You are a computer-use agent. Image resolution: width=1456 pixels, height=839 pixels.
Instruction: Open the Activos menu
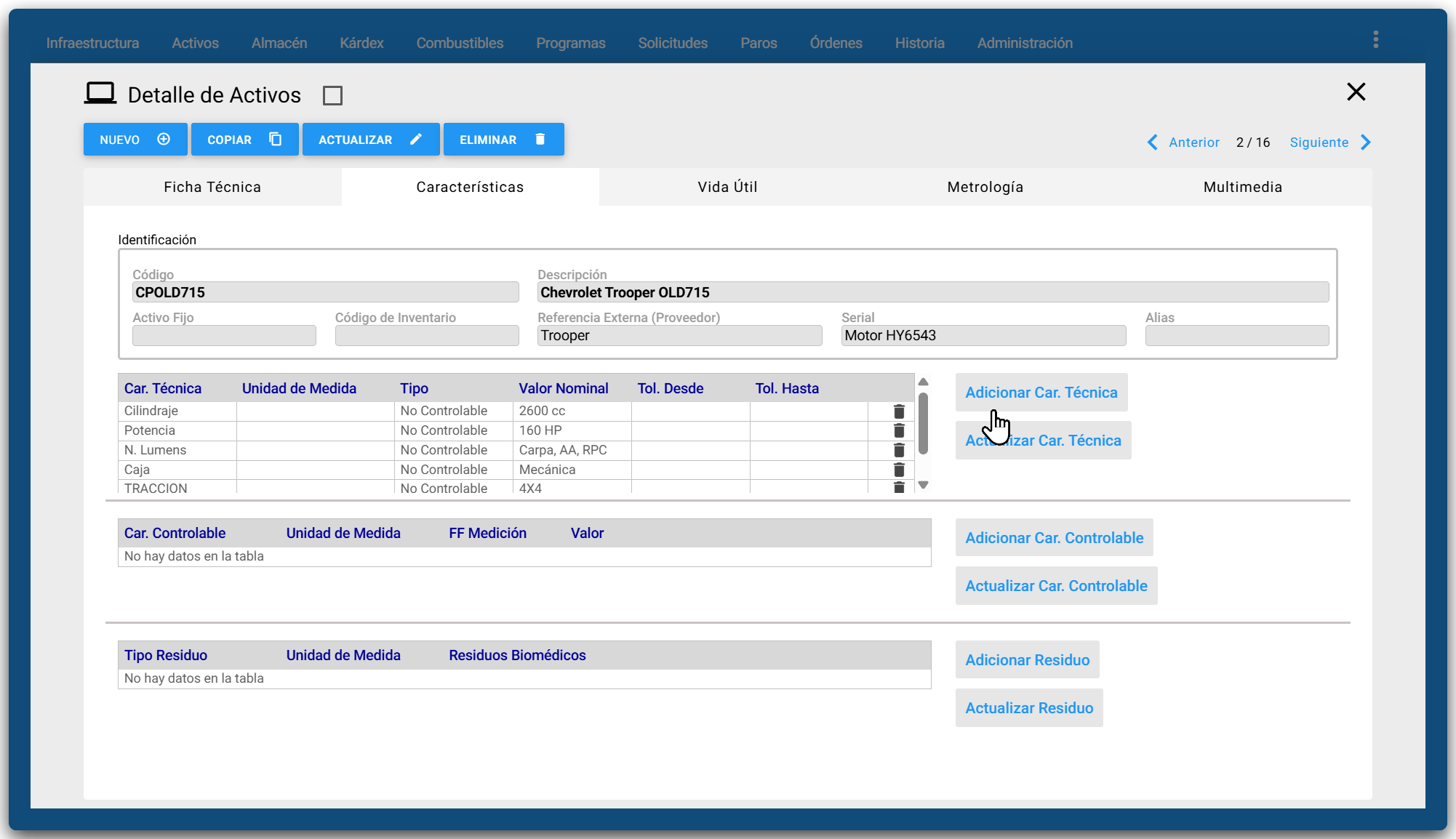pyautogui.click(x=195, y=43)
